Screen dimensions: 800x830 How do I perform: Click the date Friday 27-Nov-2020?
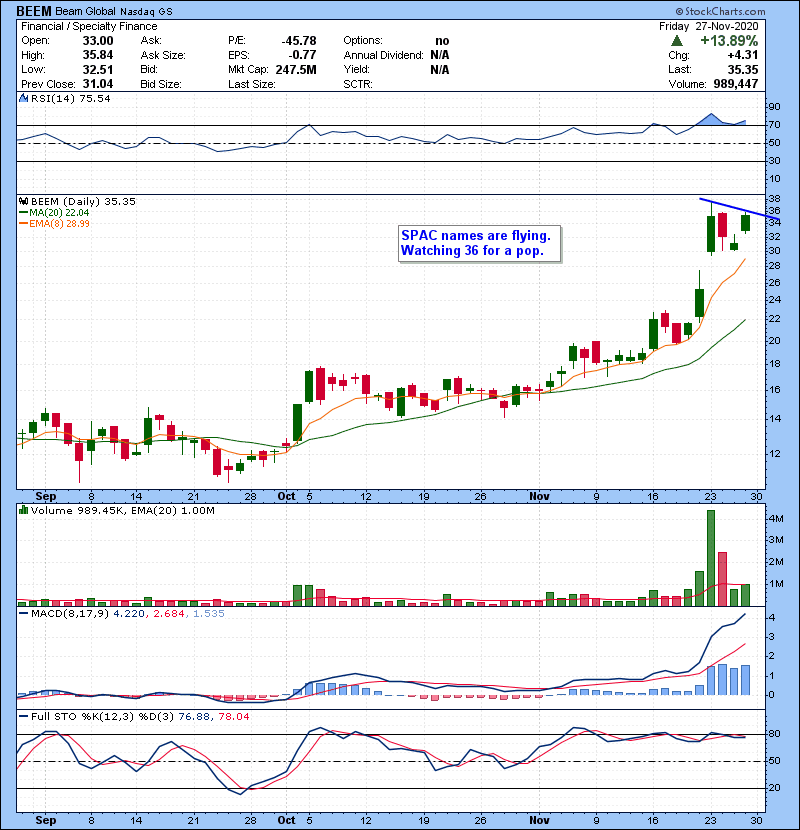pyautogui.click(x=708, y=26)
